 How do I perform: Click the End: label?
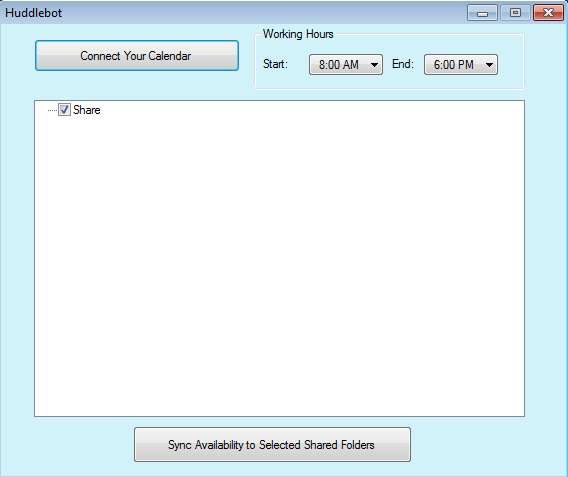402,64
